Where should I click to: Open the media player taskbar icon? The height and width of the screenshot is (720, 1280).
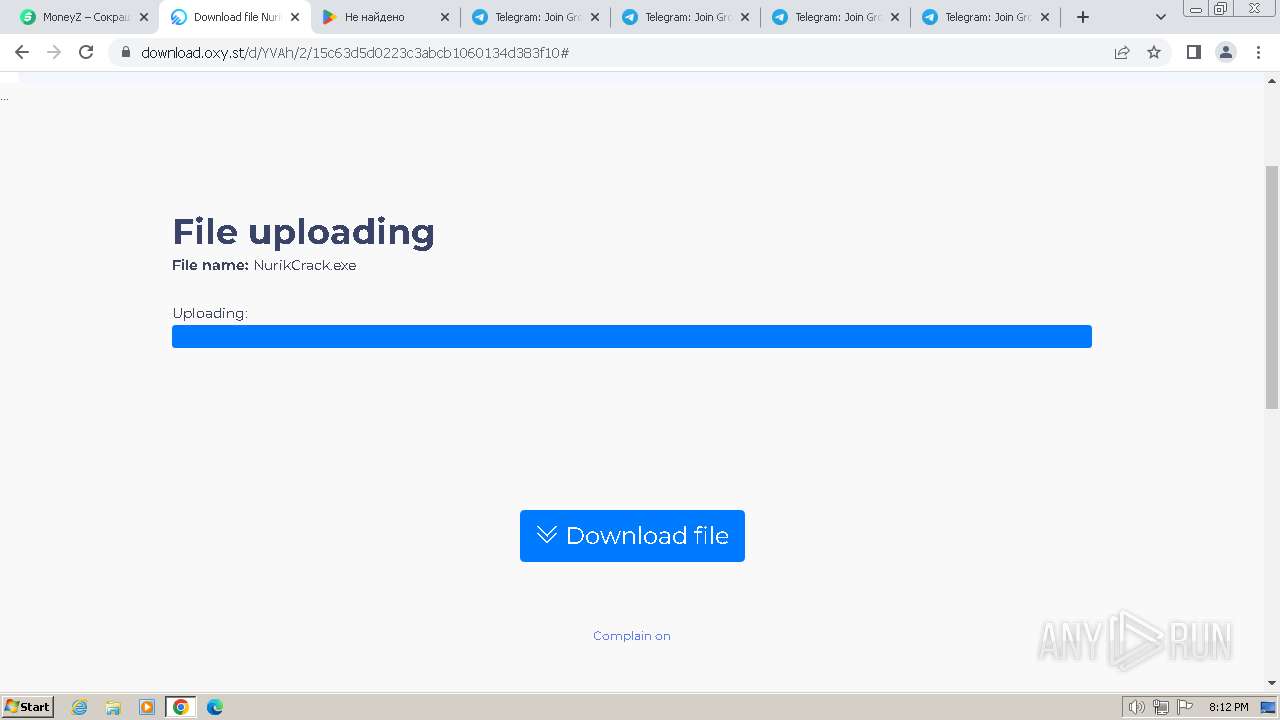[147, 707]
